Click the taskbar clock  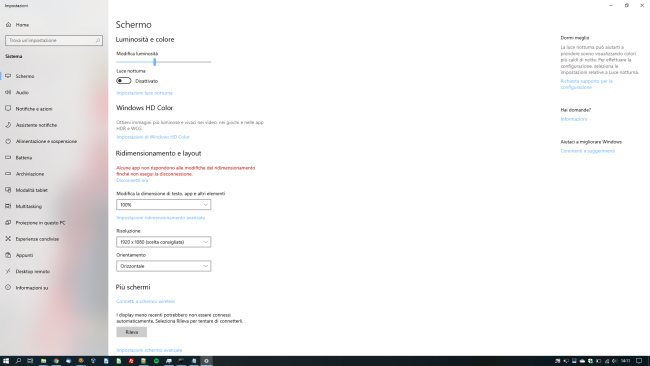[626, 361]
